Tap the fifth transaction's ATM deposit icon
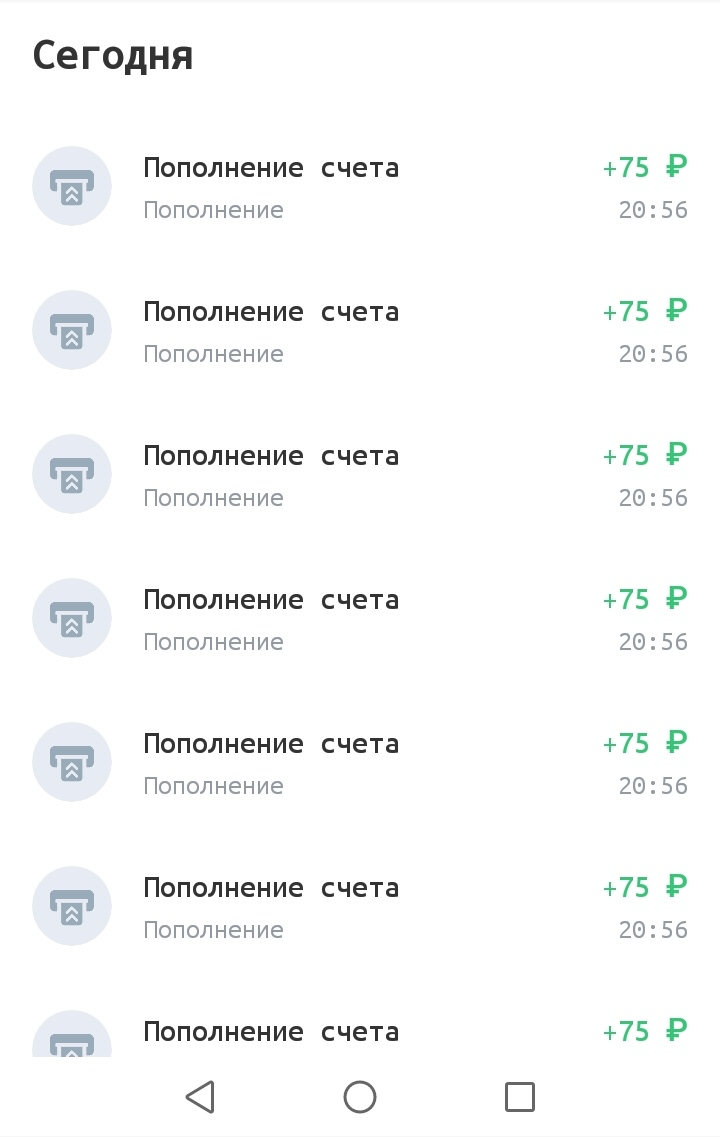720x1137 pixels. 72,762
